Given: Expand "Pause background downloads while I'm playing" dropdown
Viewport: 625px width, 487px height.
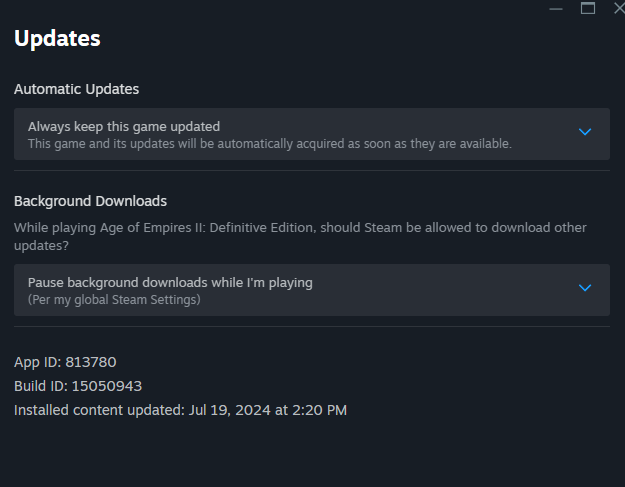Looking at the screenshot, I should pos(311,290).
